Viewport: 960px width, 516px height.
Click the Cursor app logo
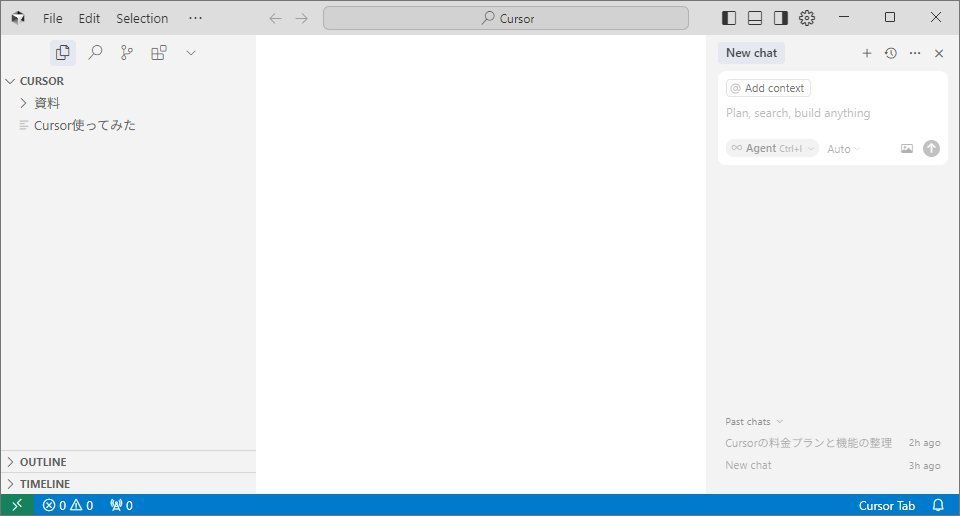click(18, 18)
